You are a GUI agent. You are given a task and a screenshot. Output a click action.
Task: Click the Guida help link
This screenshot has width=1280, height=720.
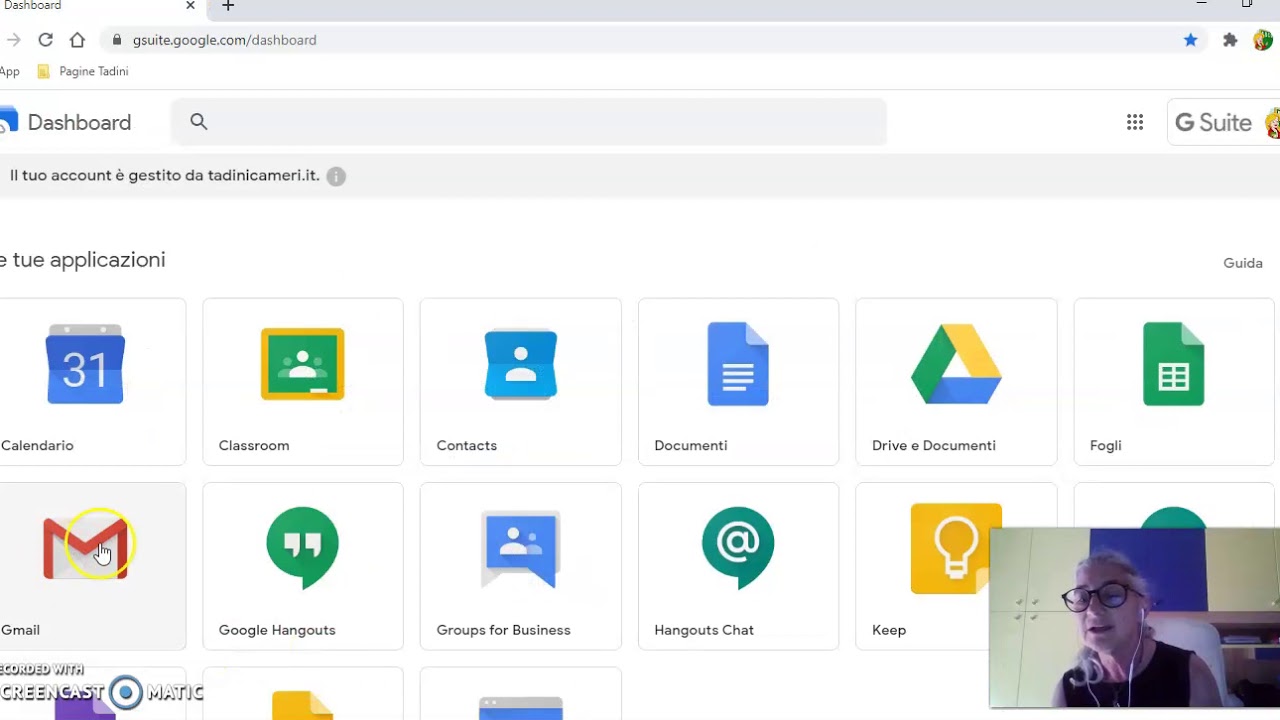click(x=1243, y=263)
